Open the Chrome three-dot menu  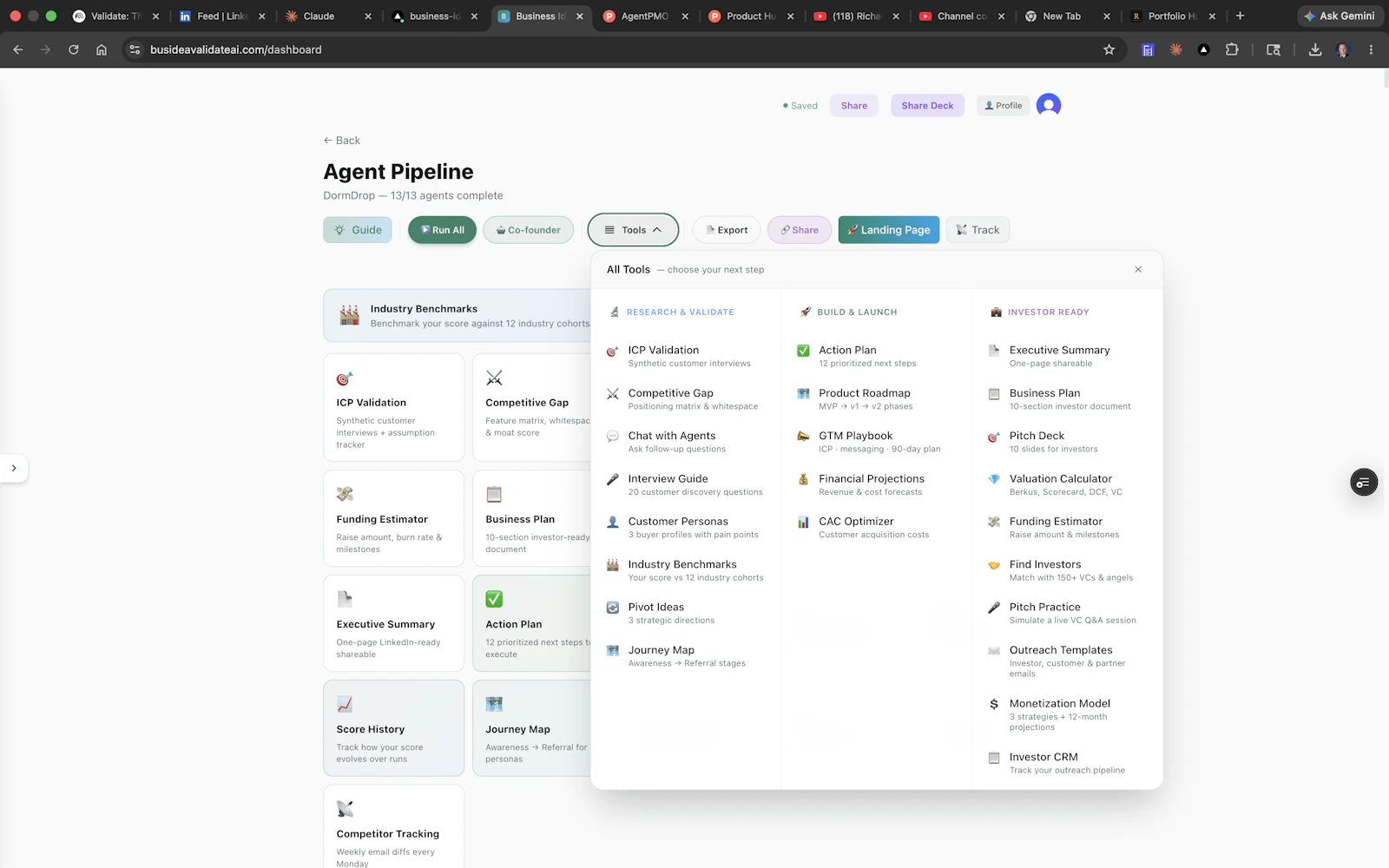(x=1371, y=49)
